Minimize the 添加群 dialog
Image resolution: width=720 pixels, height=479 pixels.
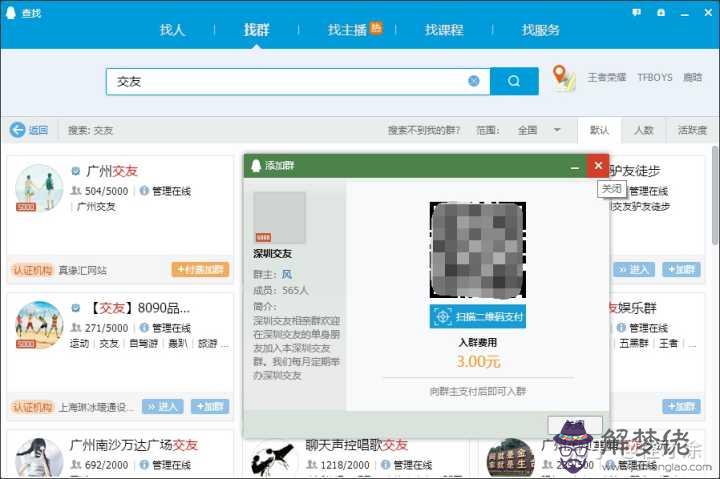coord(575,167)
